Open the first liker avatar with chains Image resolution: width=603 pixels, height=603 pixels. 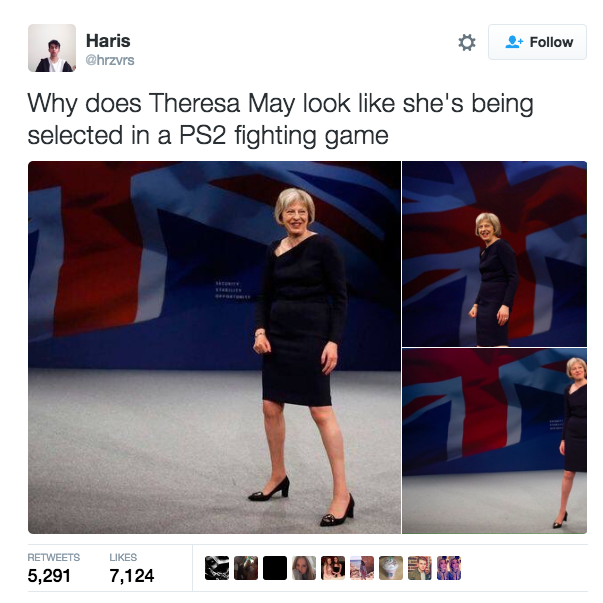pos(217,568)
